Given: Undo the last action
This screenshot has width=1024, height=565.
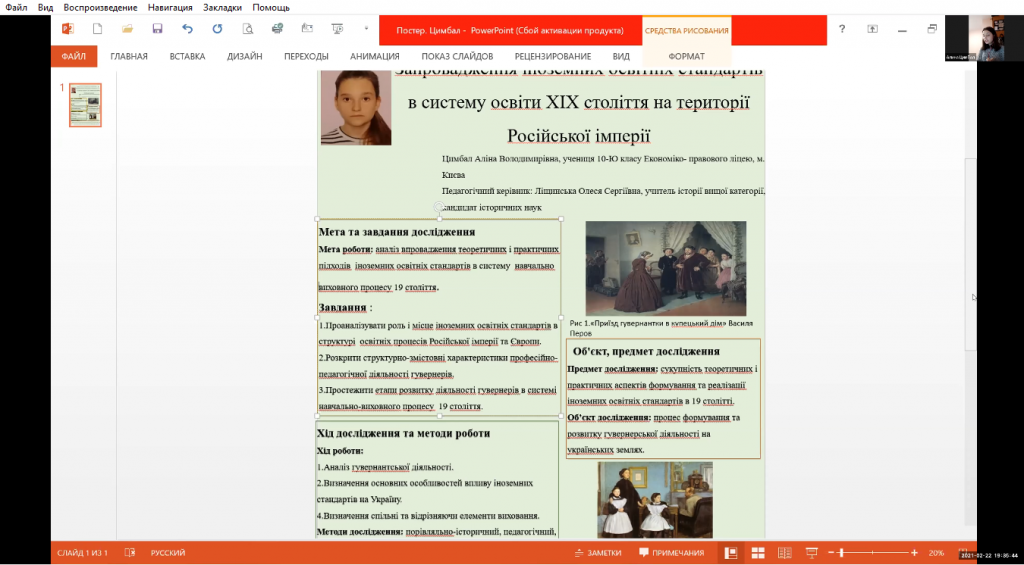Looking at the screenshot, I should pyautogui.click(x=187, y=29).
